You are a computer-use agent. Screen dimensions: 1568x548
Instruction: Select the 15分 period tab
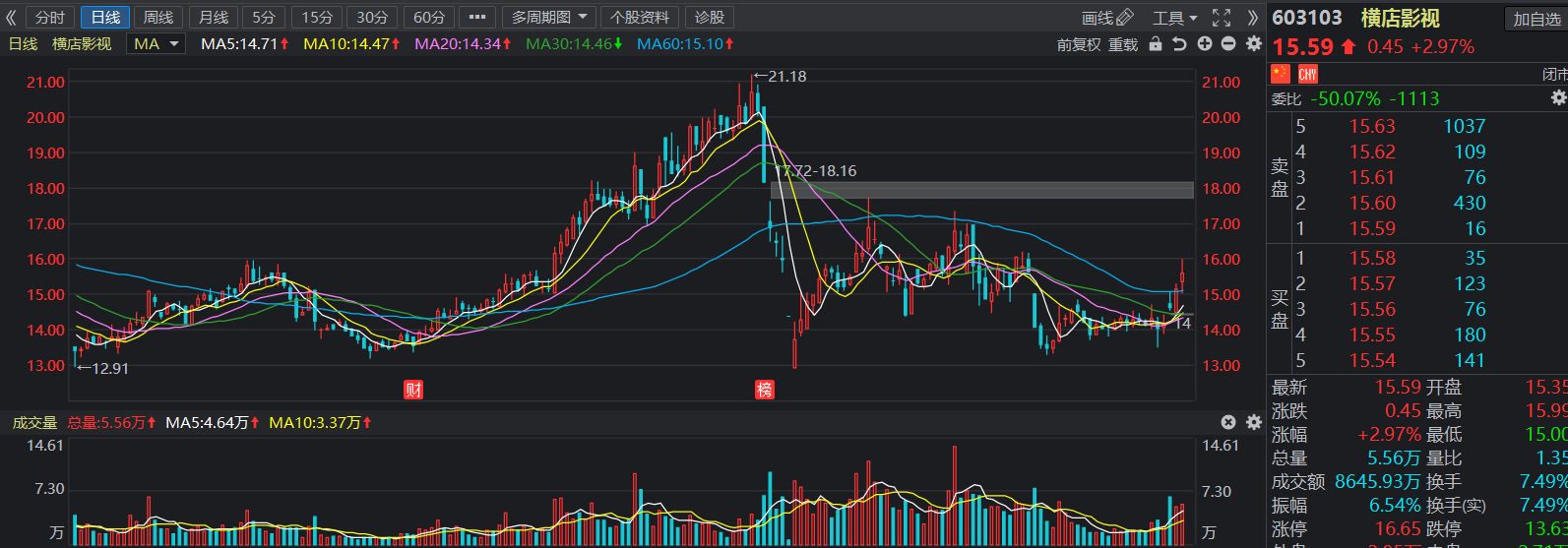[x=317, y=18]
